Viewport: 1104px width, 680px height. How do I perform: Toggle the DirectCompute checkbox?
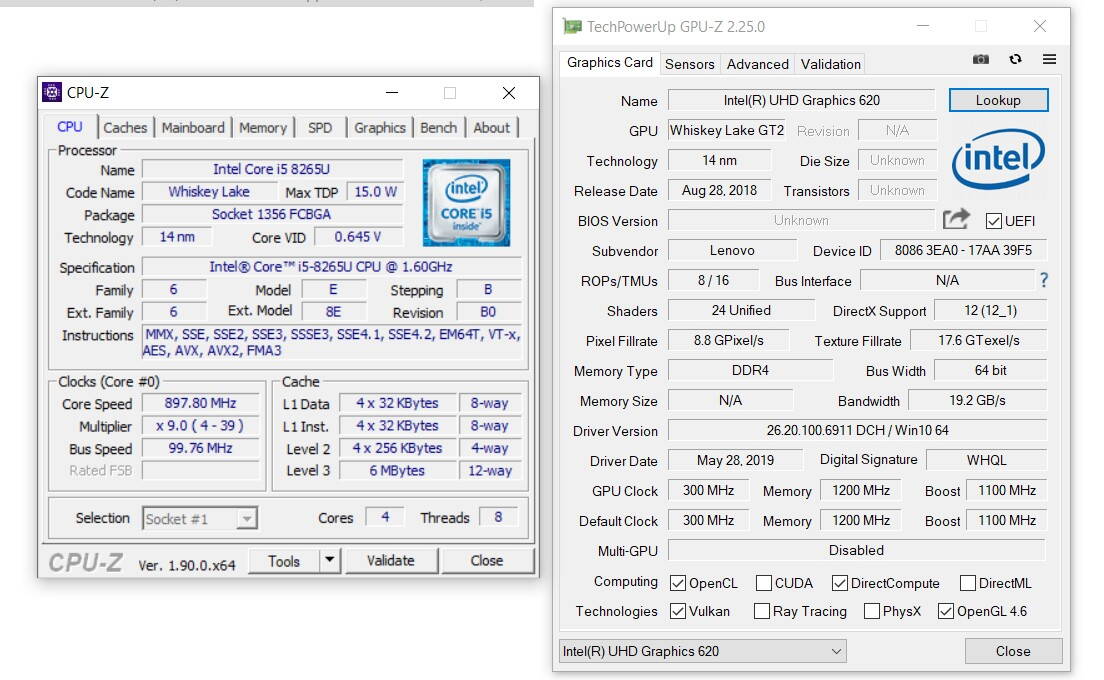(x=839, y=583)
